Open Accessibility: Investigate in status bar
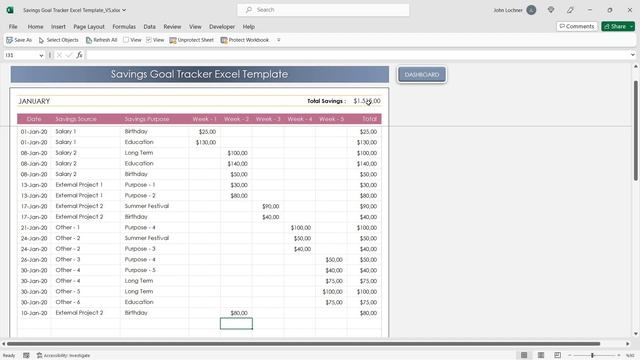640x360 pixels. point(63,355)
